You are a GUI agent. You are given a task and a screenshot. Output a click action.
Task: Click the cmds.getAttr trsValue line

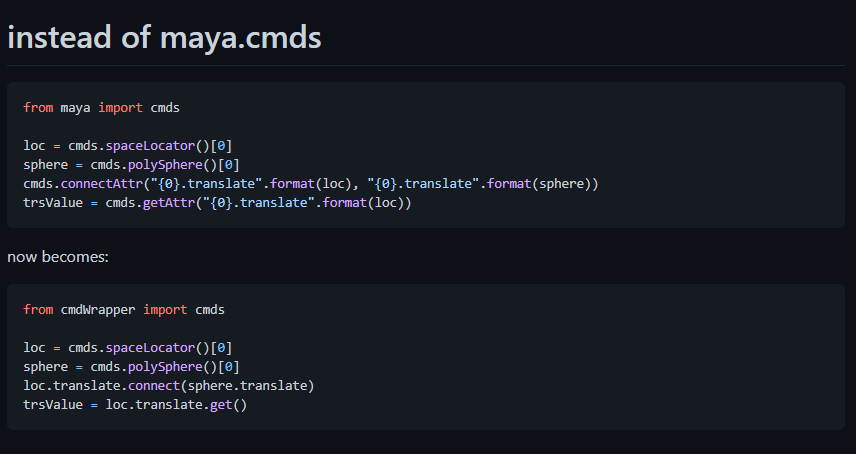[x=217, y=203]
